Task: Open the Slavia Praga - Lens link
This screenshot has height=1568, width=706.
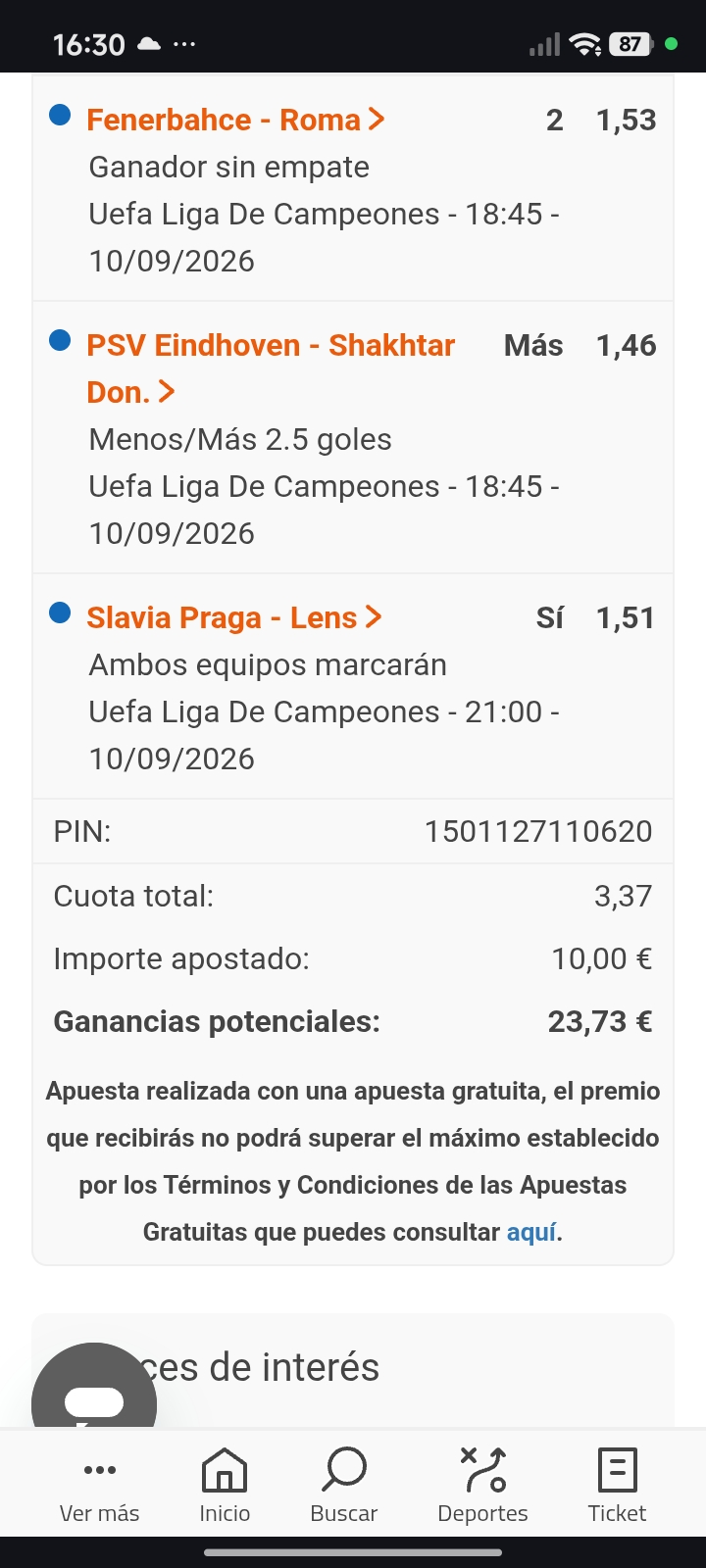Action: click(222, 617)
